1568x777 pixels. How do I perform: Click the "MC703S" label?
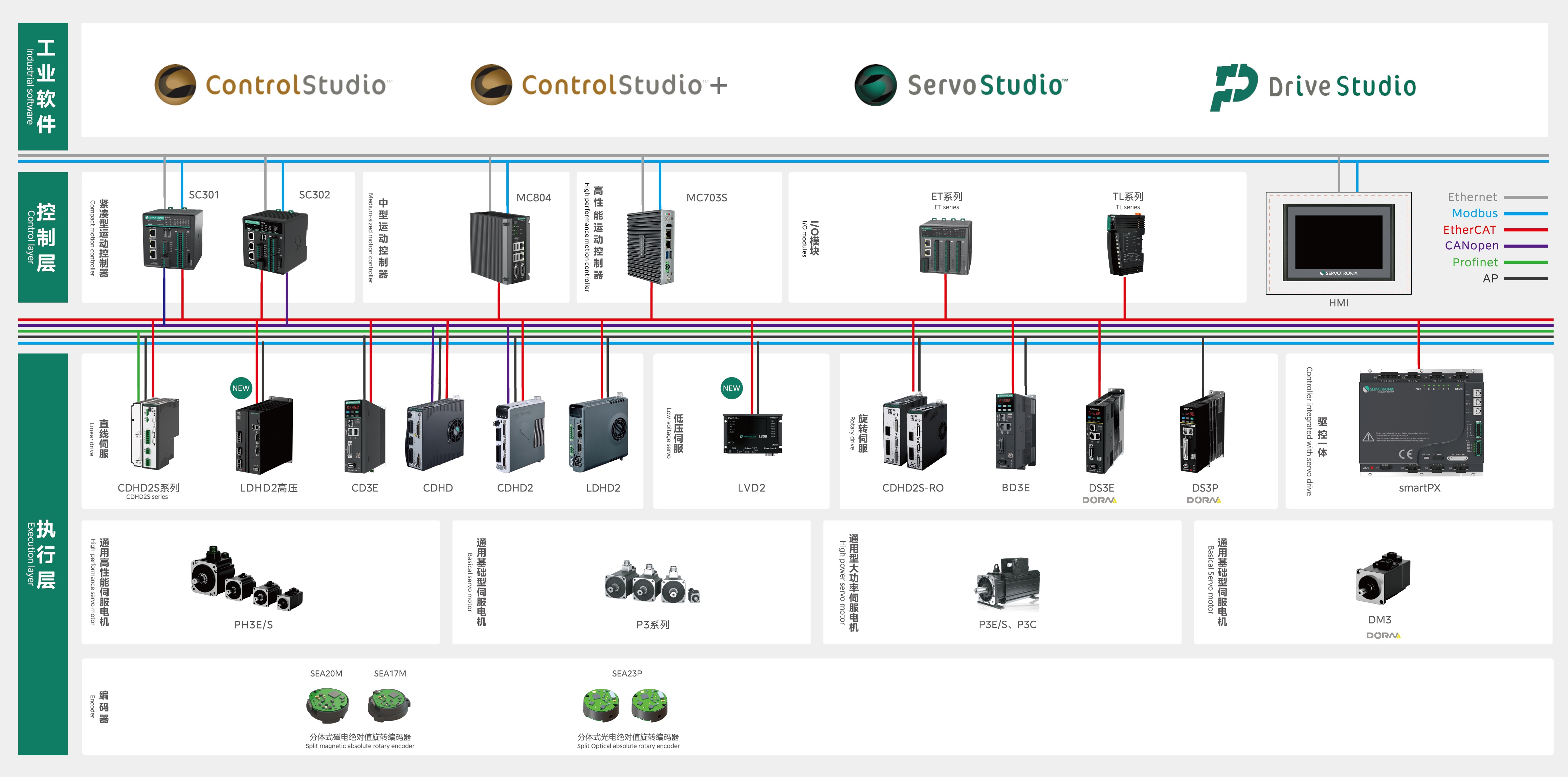pyautogui.click(x=707, y=198)
